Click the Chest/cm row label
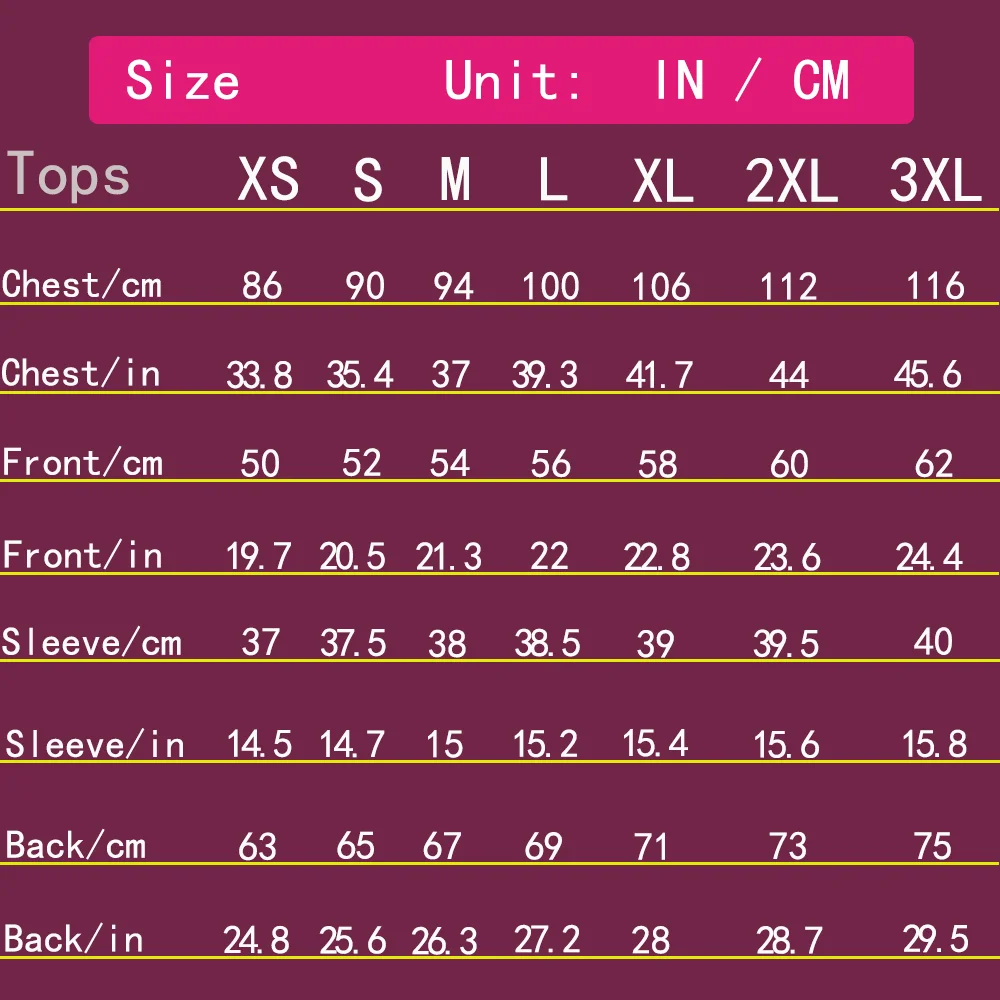Image resolution: width=1000 pixels, height=1000 pixels. point(82,285)
